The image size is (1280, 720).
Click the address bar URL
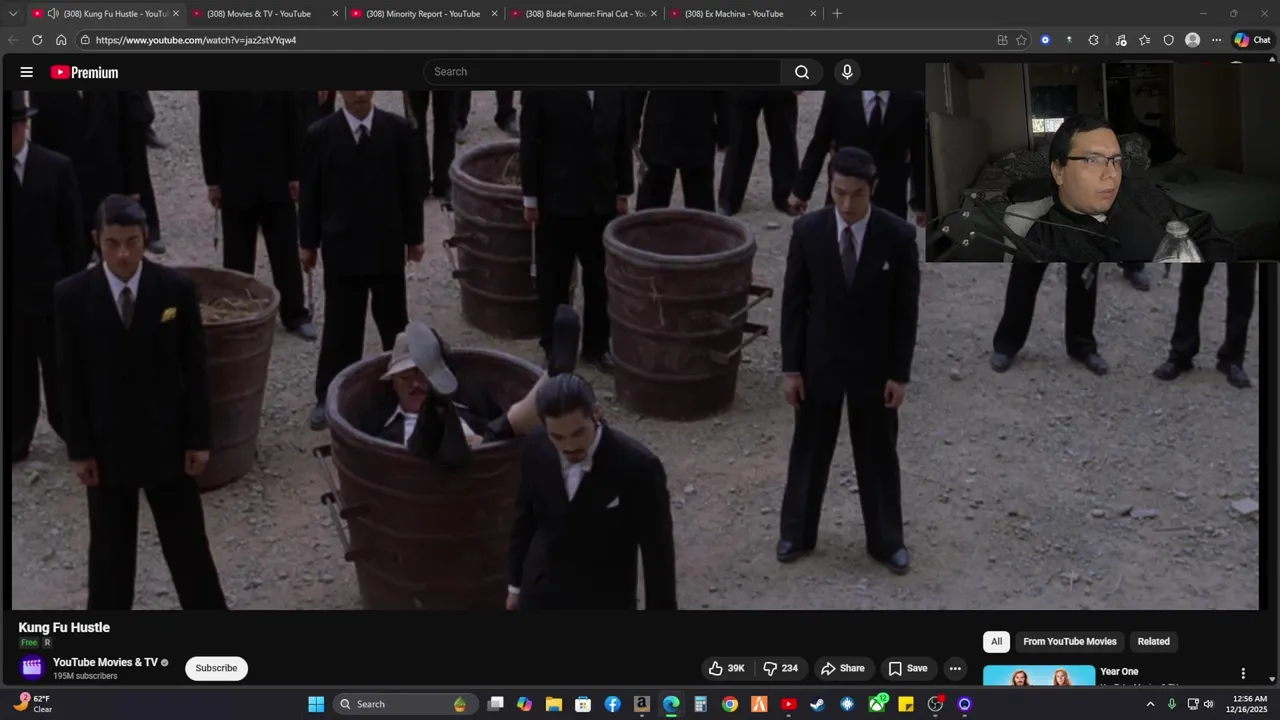pyautogui.click(x=196, y=40)
